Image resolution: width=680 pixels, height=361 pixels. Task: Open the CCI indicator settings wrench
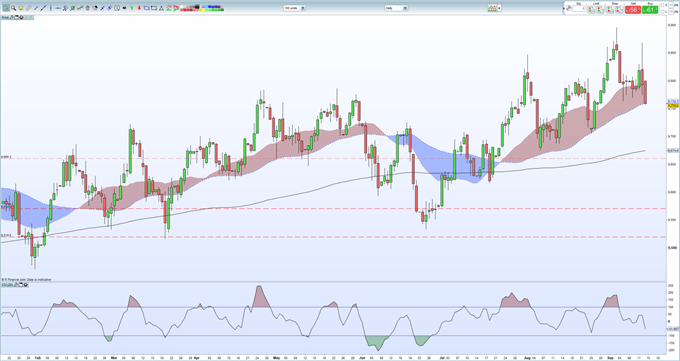pyautogui.click(x=16, y=285)
